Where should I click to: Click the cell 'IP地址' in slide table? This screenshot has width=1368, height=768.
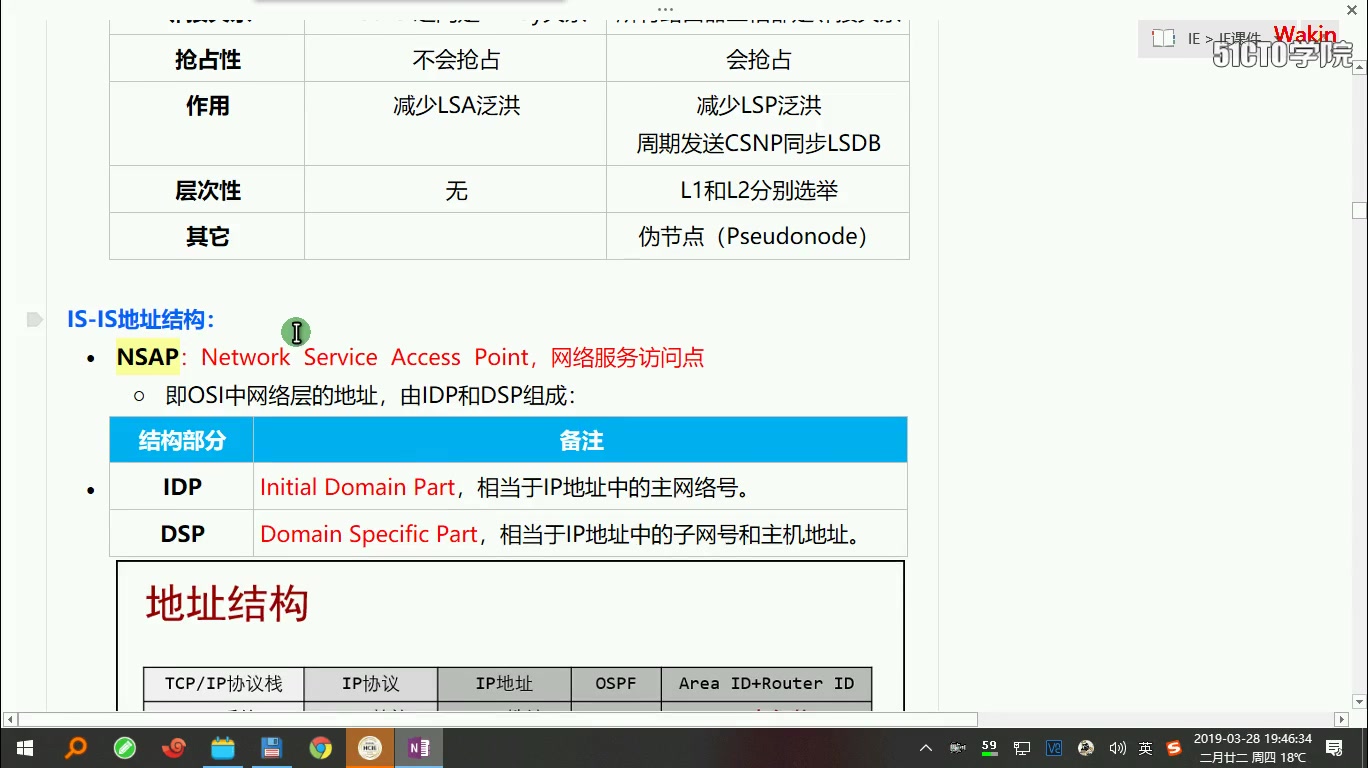(504, 684)
